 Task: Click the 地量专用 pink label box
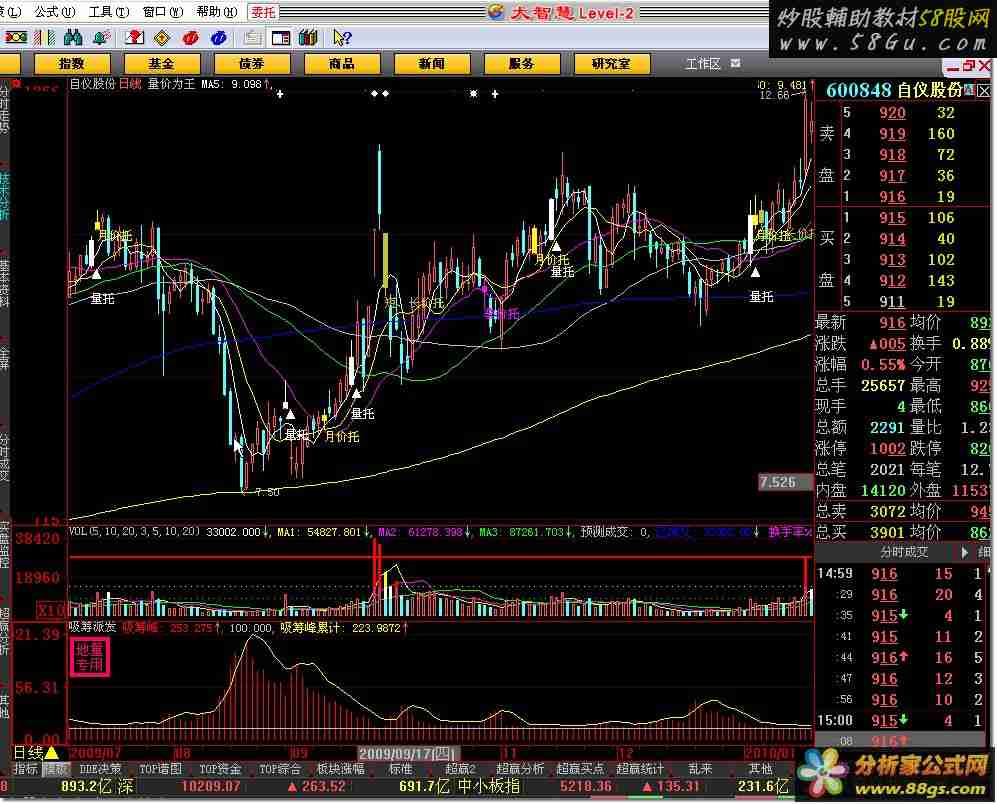point(90,657)
